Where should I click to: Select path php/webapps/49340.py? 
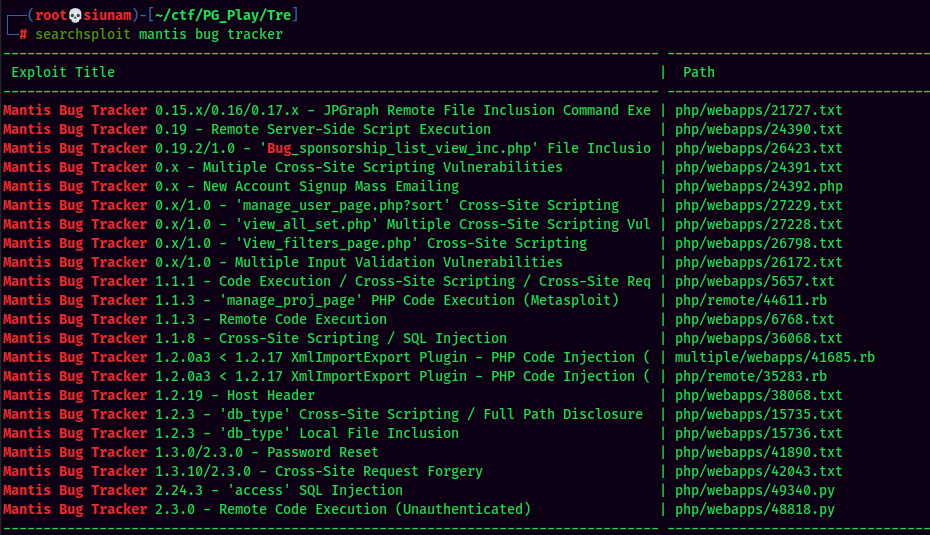click(x=754, y=490)
